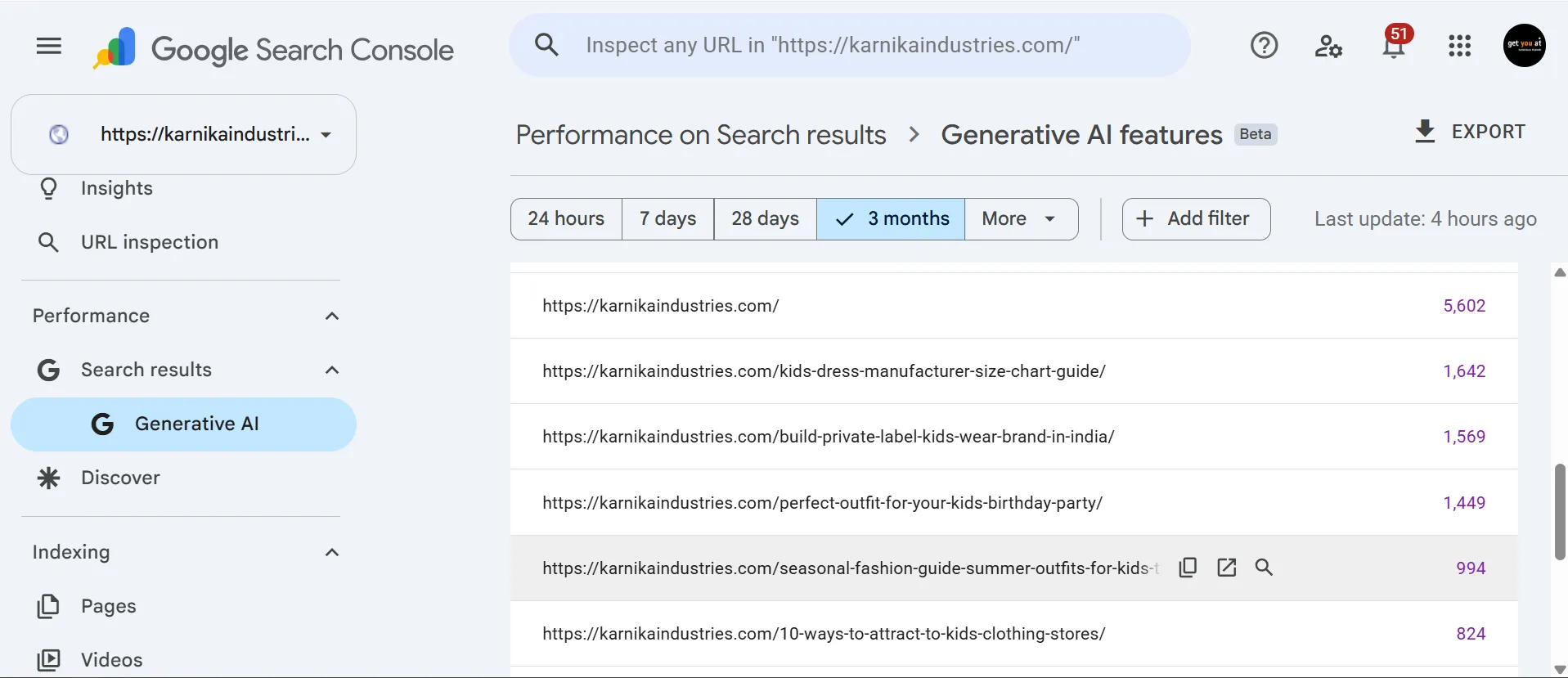Collapse the Search results group
Image resolution: width=1568 pixels, height=678 pixels.
click(331, 370)
